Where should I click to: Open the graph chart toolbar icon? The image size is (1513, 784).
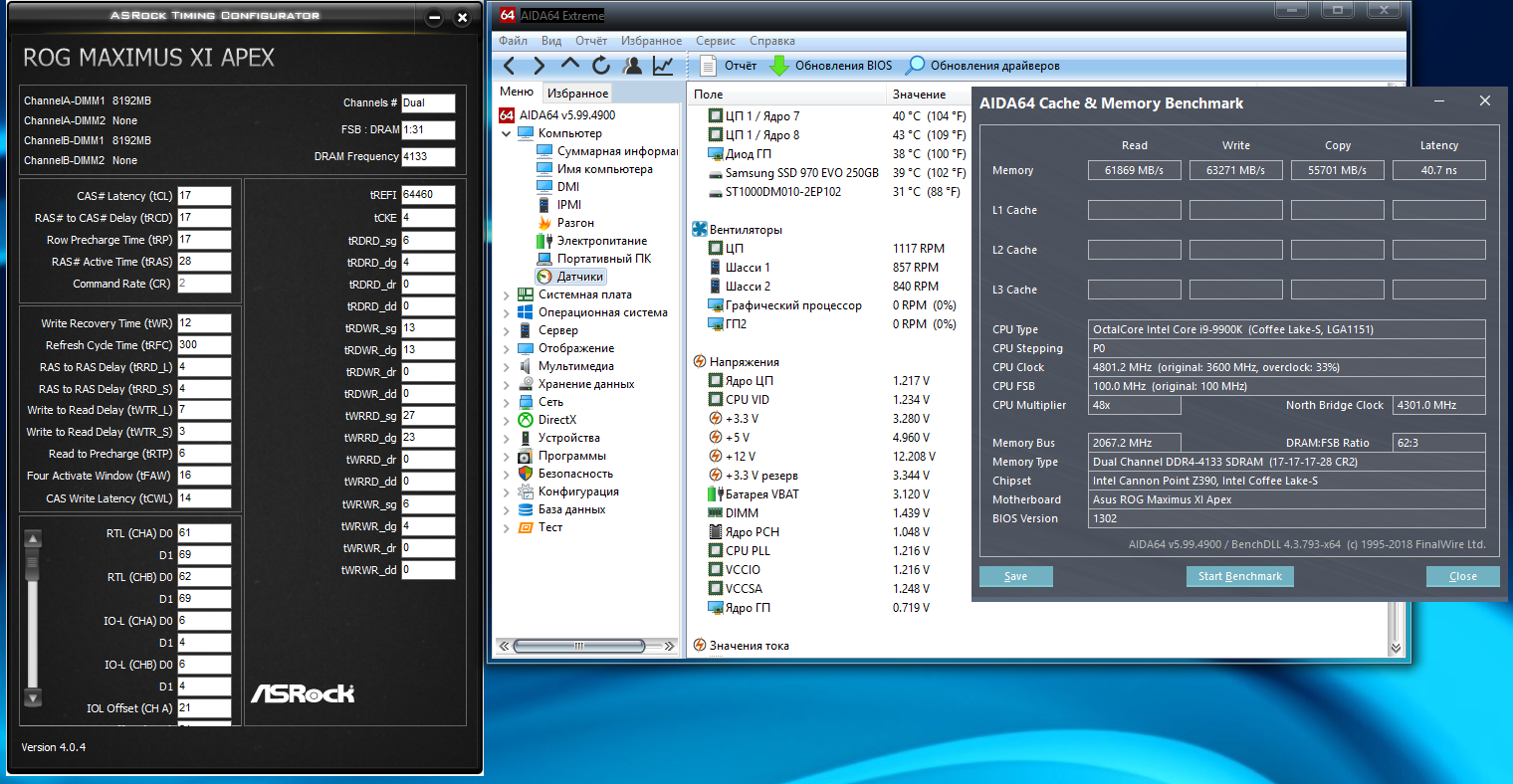663,66
